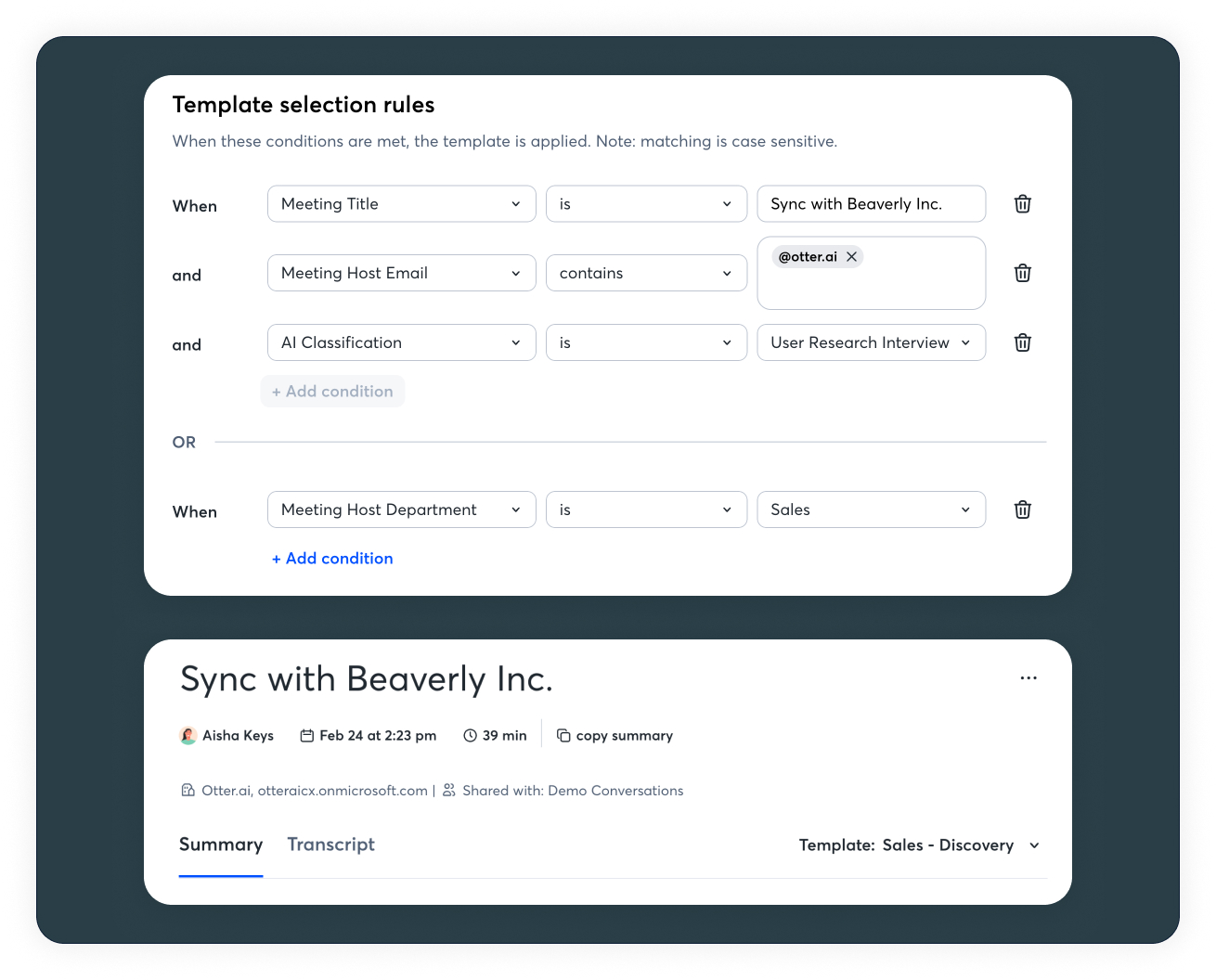1216x980 pixels.
Task: Select the Summary tab
Action: coord(221,845)
